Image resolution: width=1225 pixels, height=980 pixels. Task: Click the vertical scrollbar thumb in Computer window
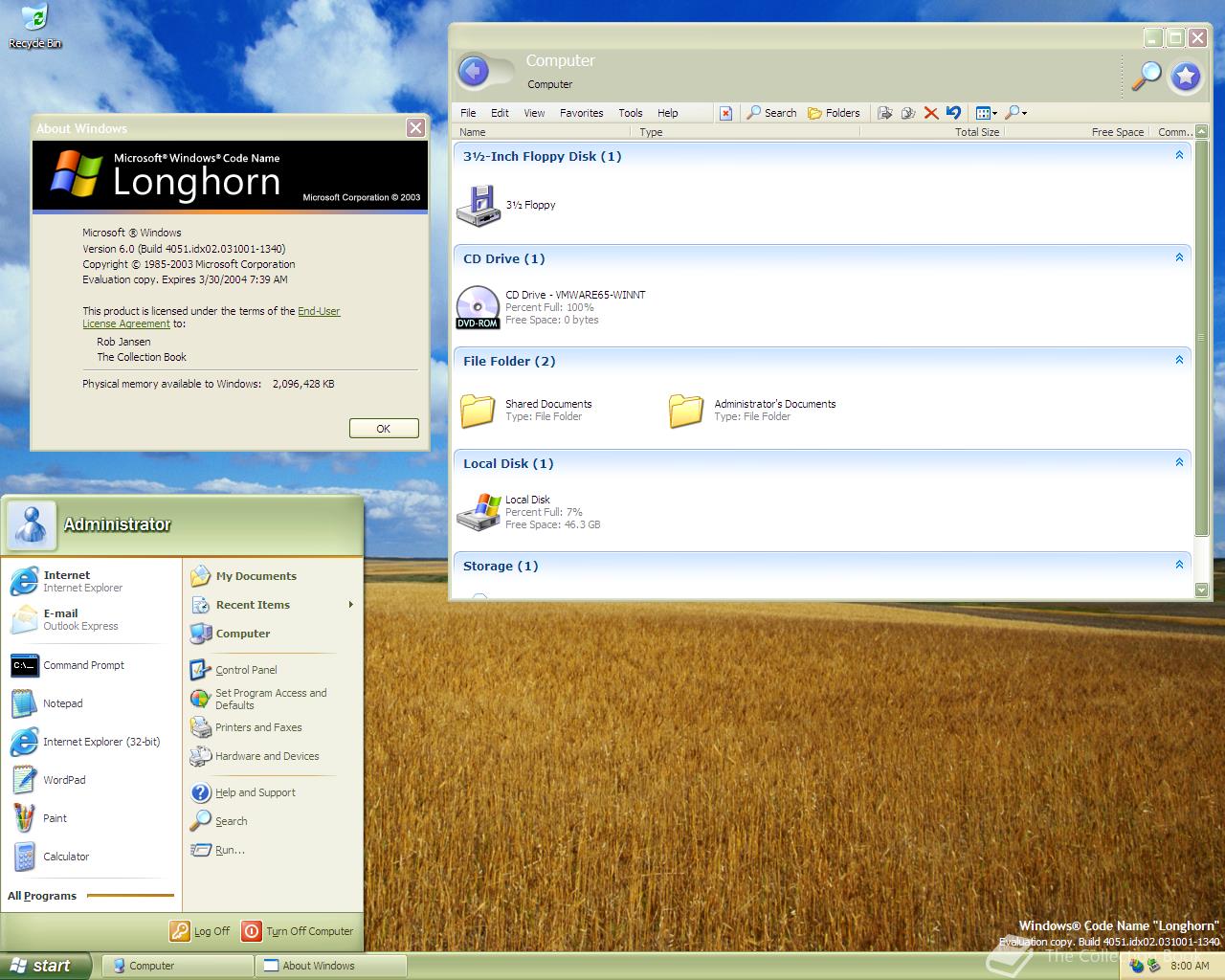coord(1202,338)
